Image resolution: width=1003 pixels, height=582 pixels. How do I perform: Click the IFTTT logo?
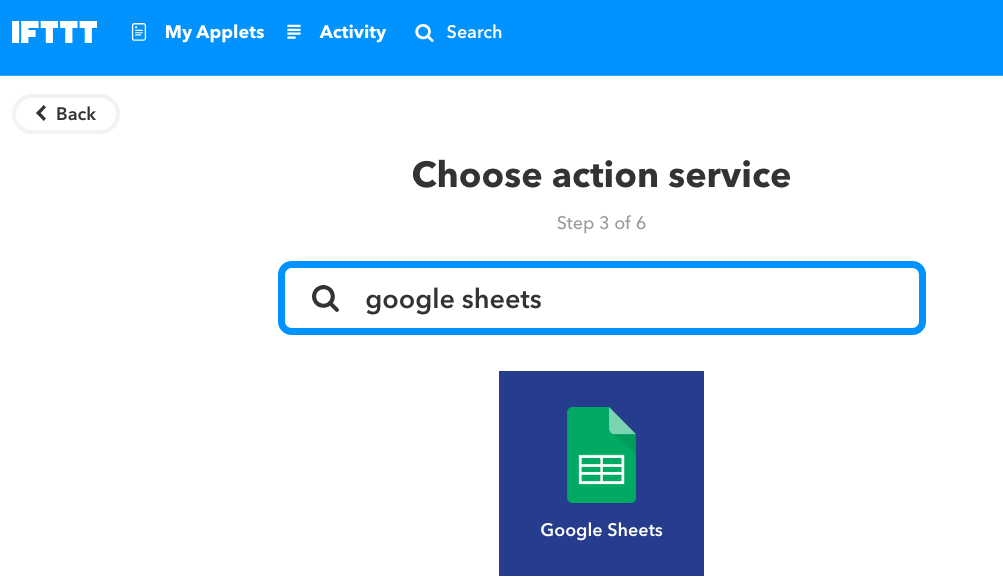click(x=54, y=32)
